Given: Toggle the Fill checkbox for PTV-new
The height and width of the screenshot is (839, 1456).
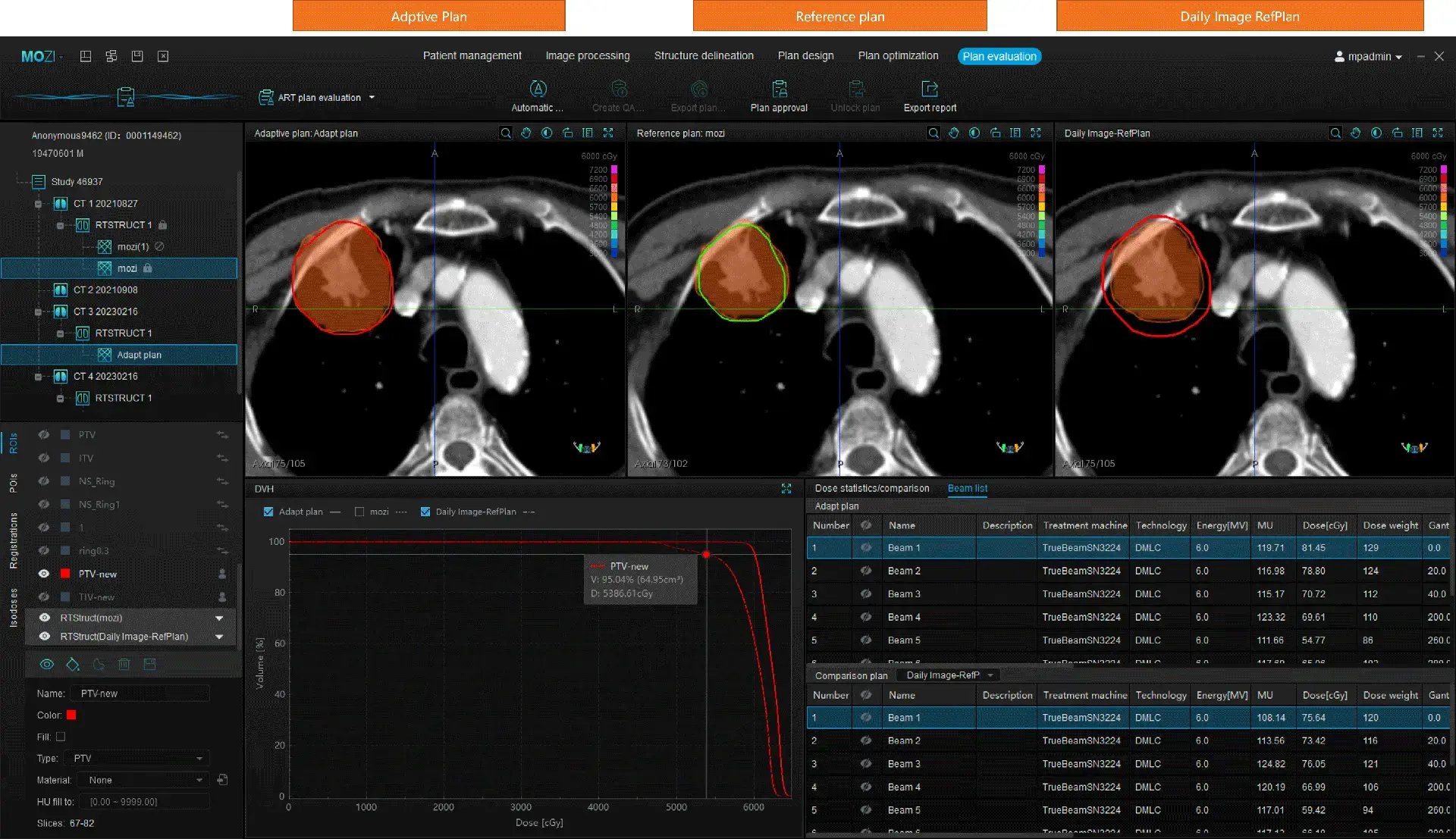Looking at the screenshot, I should click(61, 737).
